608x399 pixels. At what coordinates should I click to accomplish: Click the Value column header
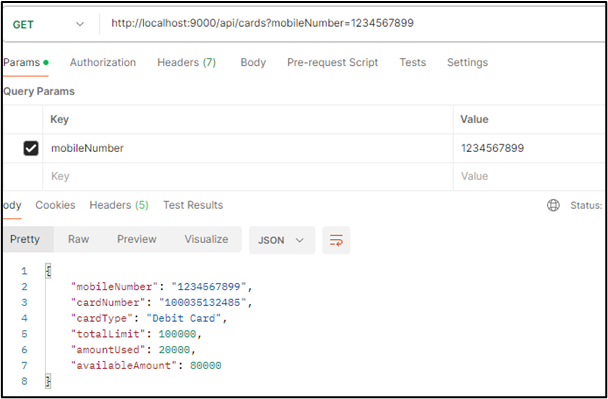tap(474, 119)
